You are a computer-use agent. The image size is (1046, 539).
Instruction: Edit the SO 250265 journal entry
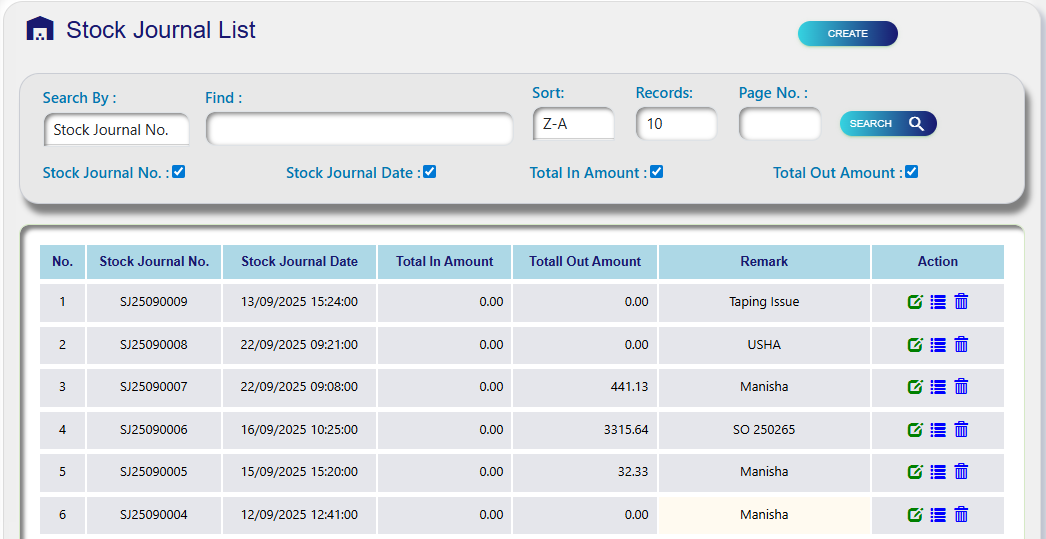(914, 430)
